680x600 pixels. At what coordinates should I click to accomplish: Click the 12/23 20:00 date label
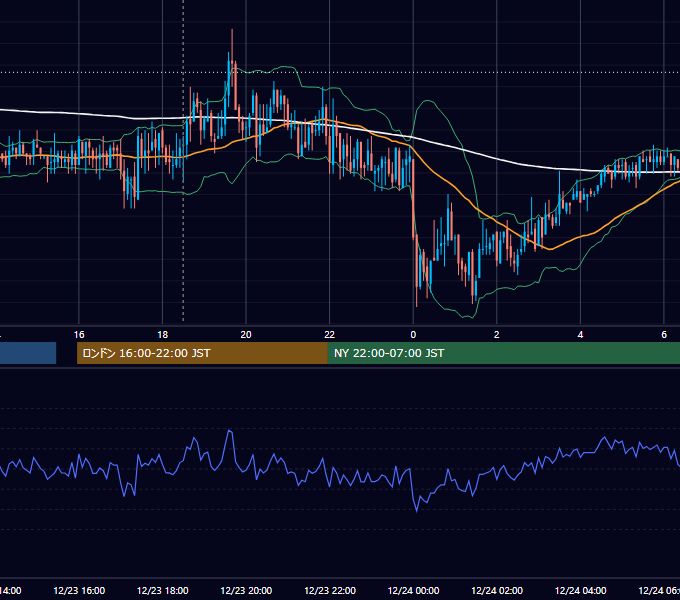[x=246, y=591]
